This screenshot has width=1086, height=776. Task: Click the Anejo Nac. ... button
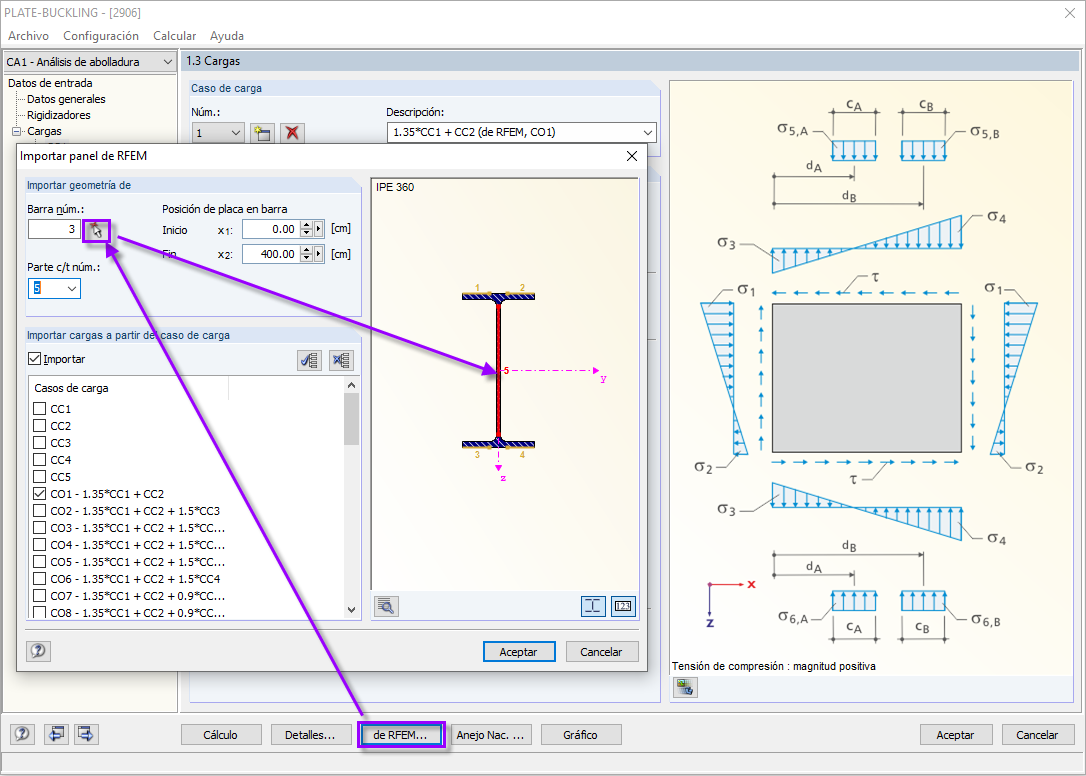coord(490,734)
